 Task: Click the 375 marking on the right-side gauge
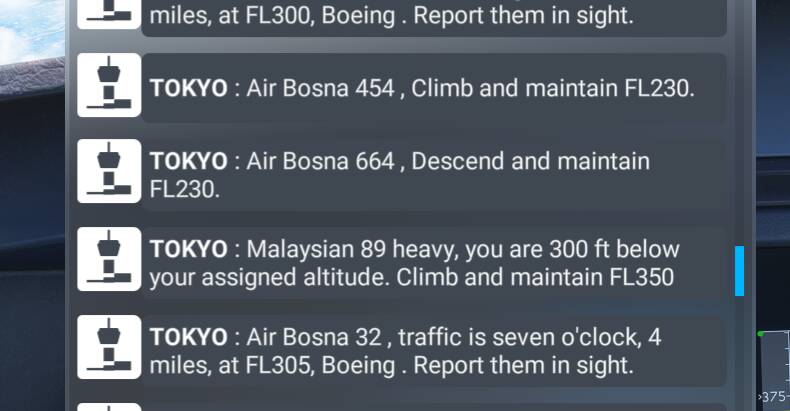pos(773,397)
